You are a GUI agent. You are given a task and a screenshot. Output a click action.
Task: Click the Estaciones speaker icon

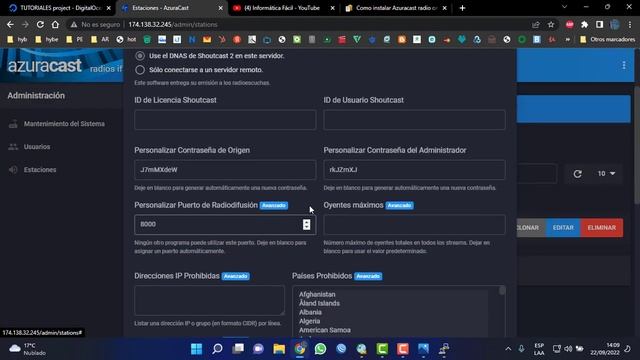pos(13,169)
